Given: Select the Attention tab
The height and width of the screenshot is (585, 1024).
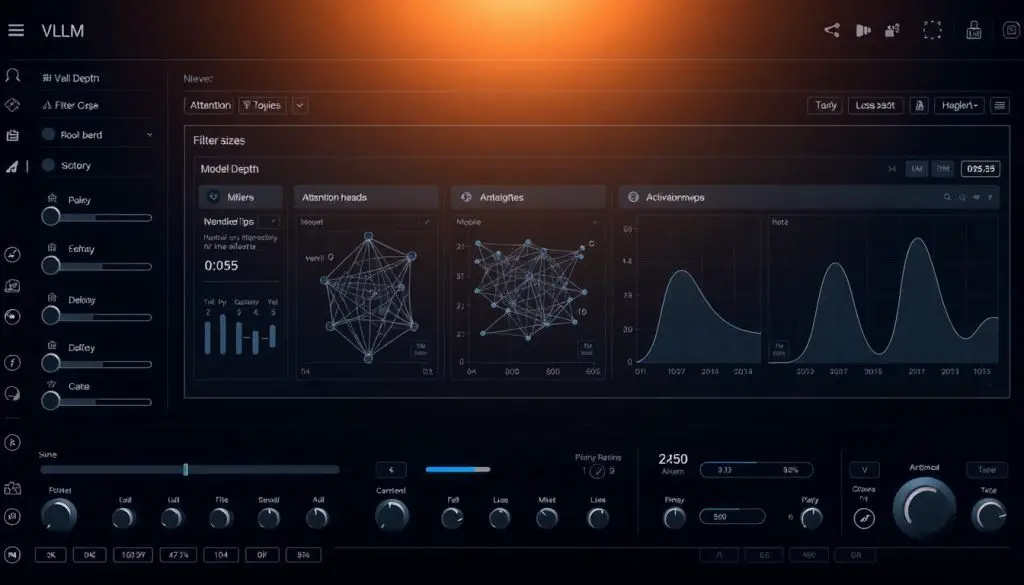Looking at the screenshot, I should [x=210, y=105].
